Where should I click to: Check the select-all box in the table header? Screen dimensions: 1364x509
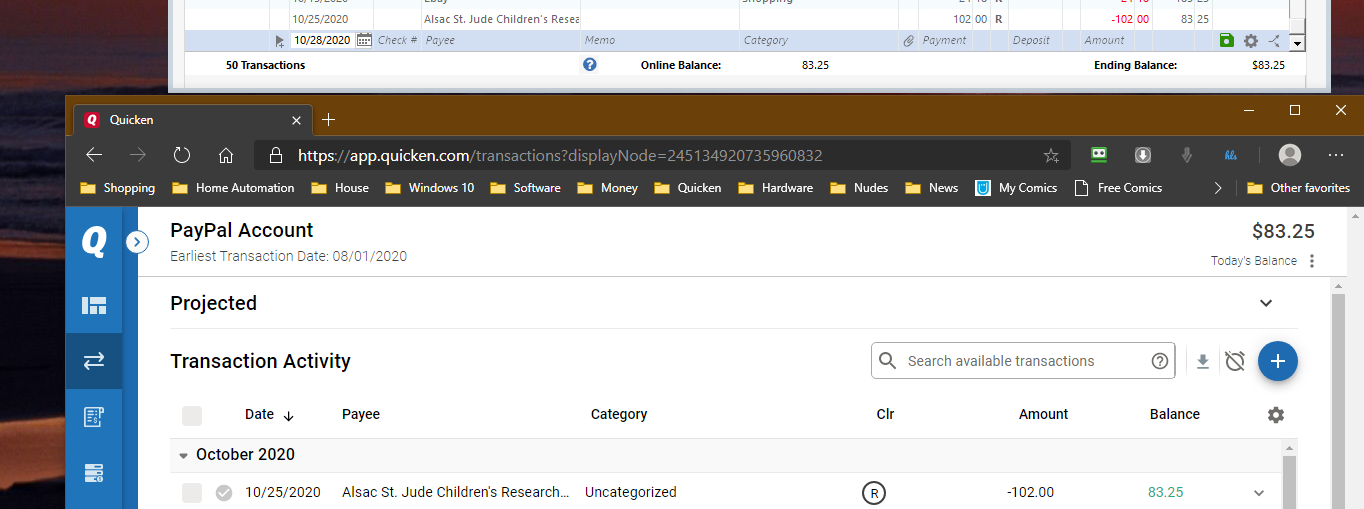192,415
